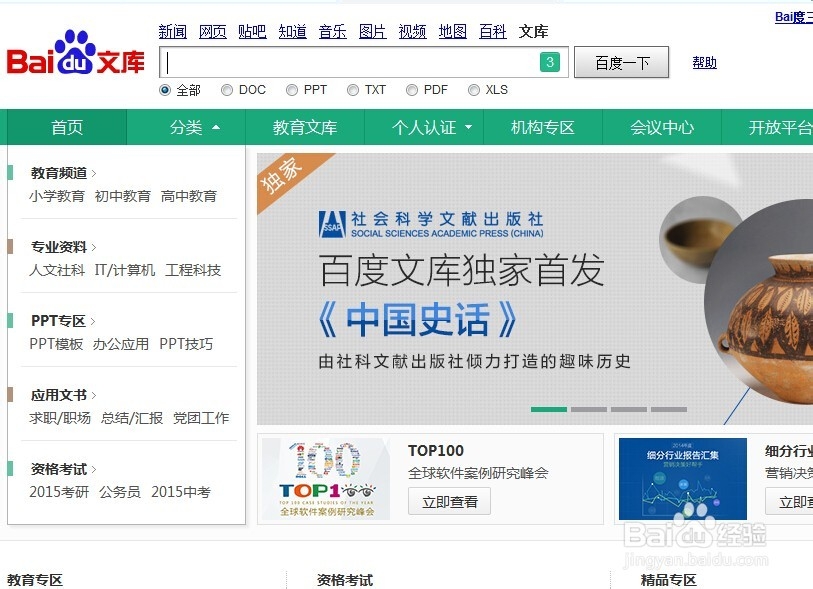Open 公务员 link

120,492
